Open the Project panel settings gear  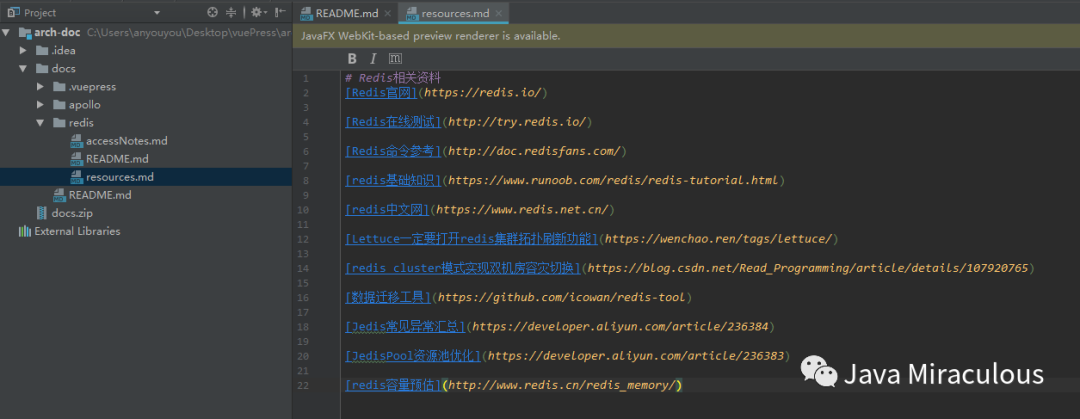[256, 12]
